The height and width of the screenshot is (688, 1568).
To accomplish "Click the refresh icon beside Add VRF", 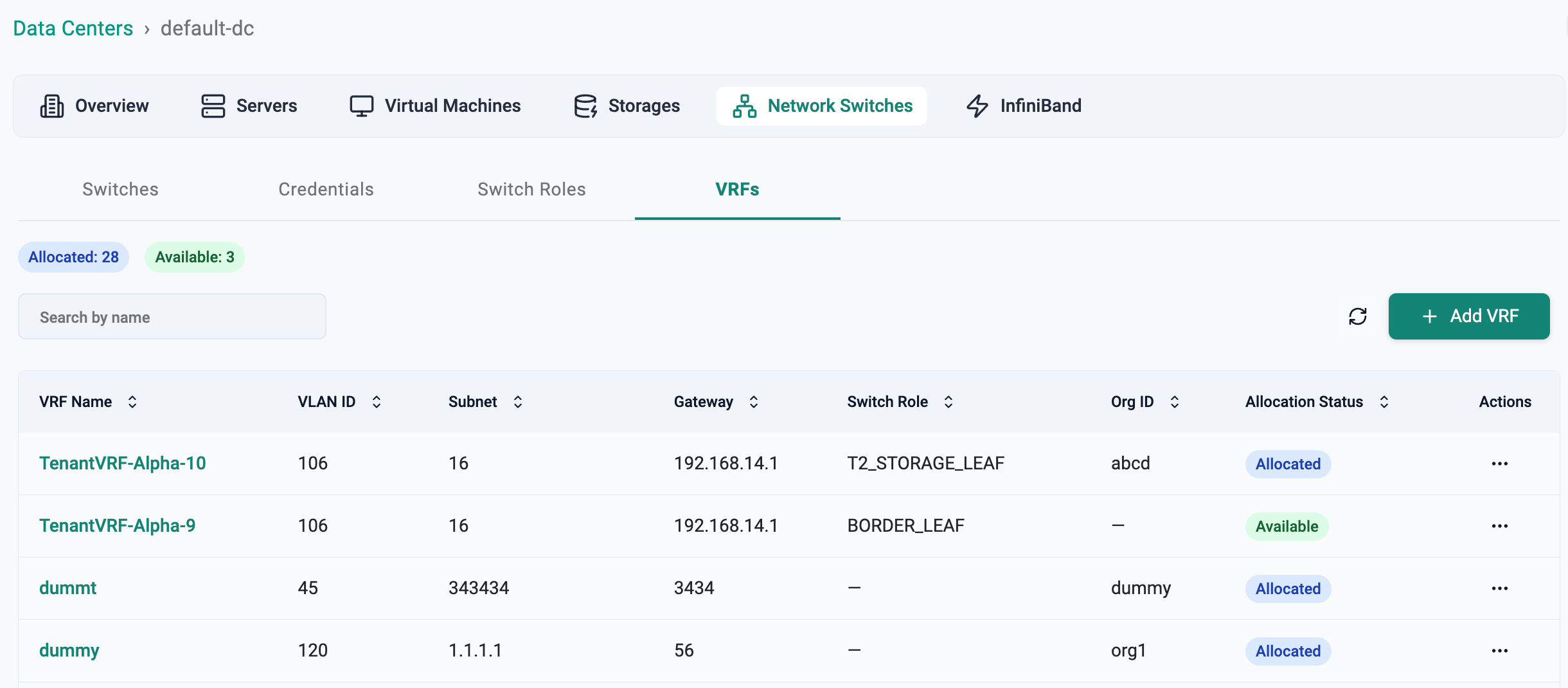I will [x=1357, y=316].
